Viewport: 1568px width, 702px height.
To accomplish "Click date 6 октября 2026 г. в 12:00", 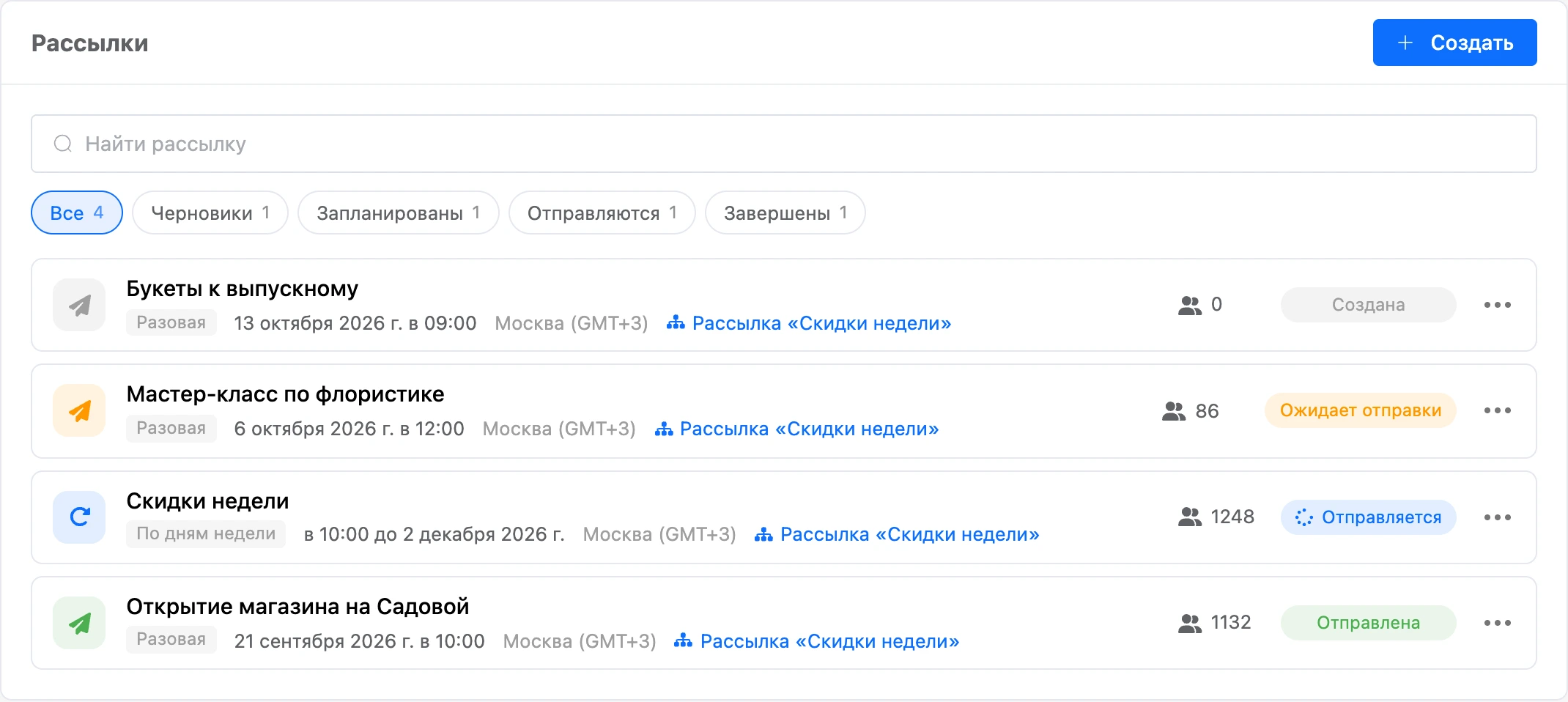I will pos(349,429).
